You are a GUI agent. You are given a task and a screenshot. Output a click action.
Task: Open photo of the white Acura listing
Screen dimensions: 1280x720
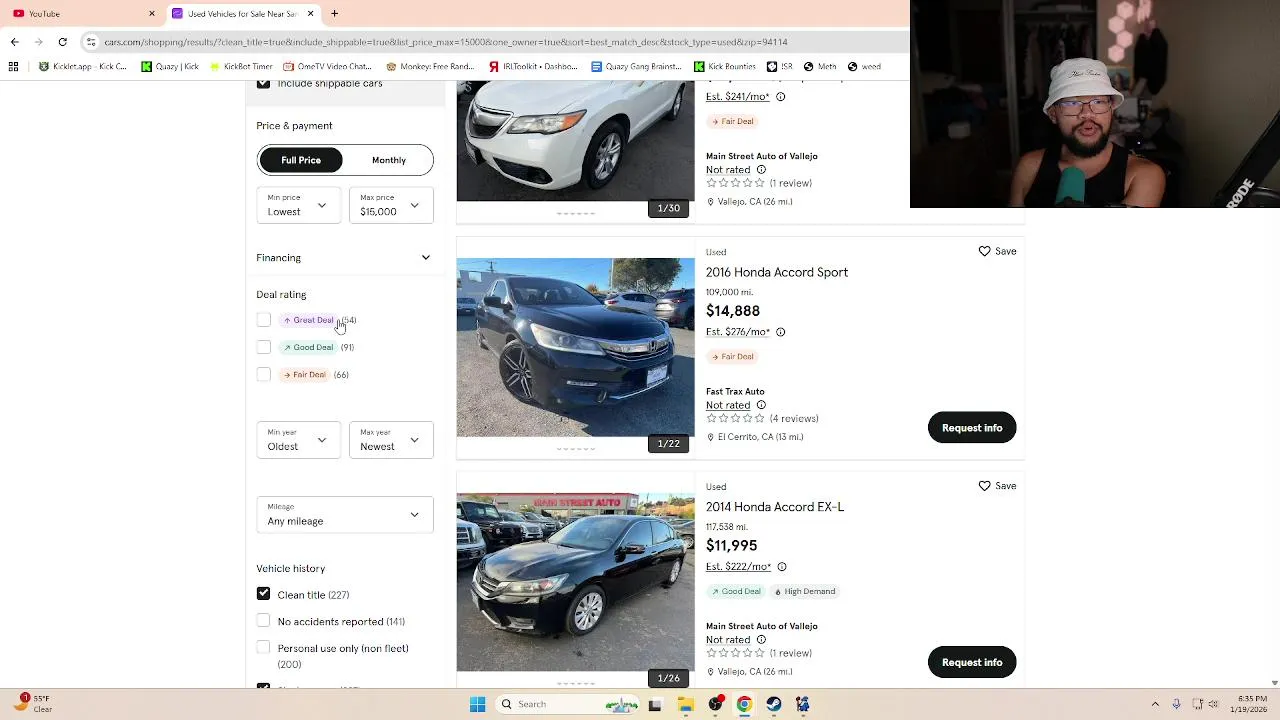[x=576, y=141]
